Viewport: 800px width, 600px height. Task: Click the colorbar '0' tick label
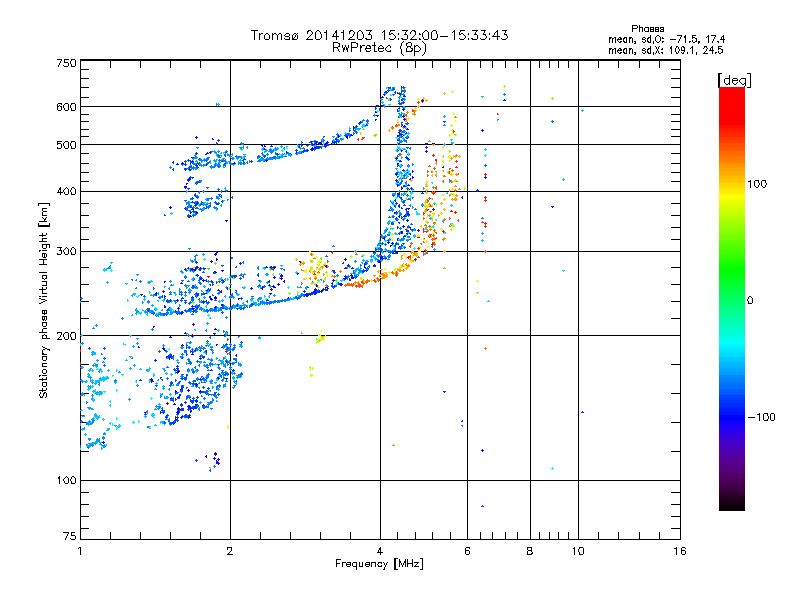(x=750, y=301)
